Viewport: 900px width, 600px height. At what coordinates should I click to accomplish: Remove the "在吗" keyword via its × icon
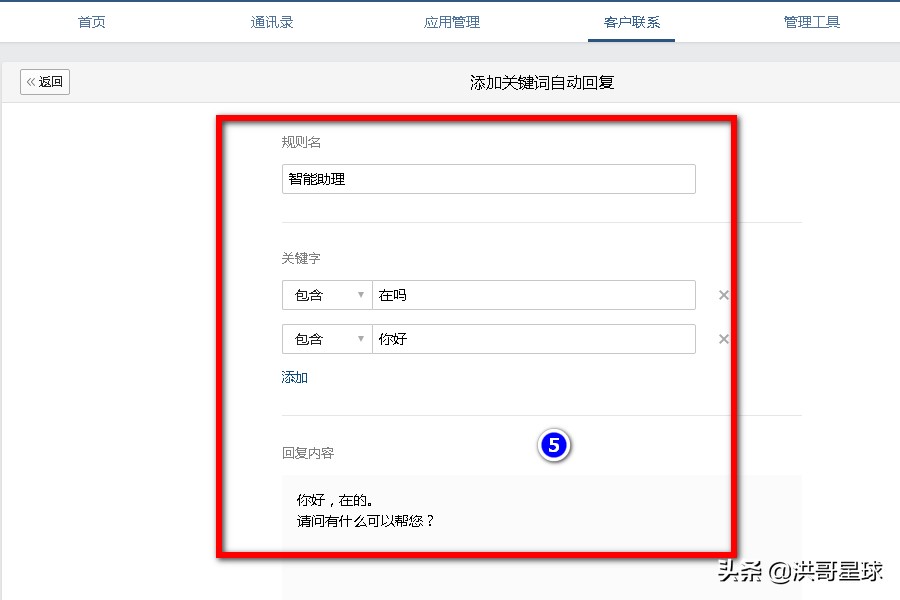pos(723,295)
